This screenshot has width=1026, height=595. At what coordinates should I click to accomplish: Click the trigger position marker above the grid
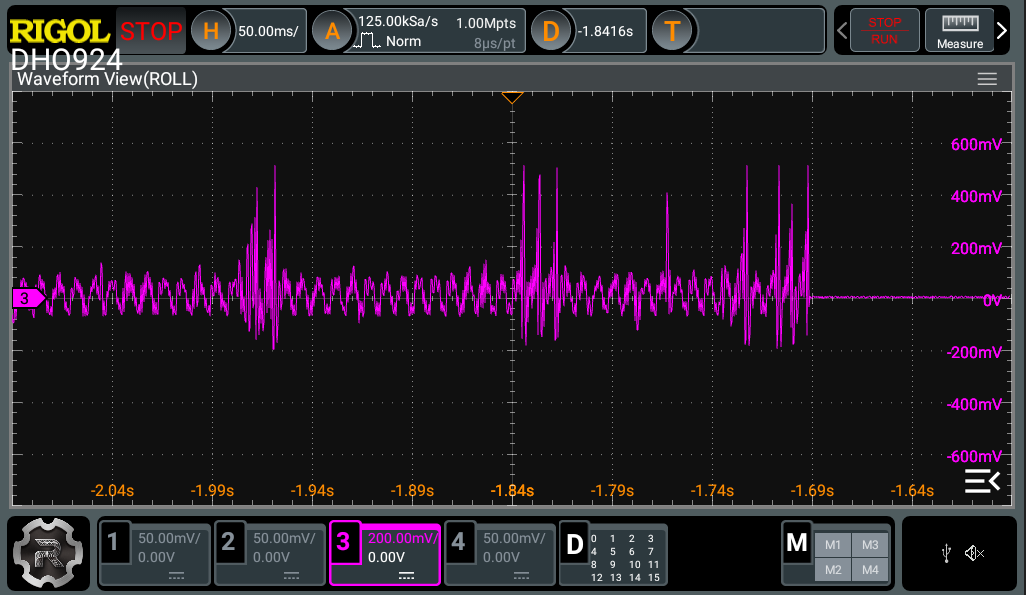(x=512, y=97)
